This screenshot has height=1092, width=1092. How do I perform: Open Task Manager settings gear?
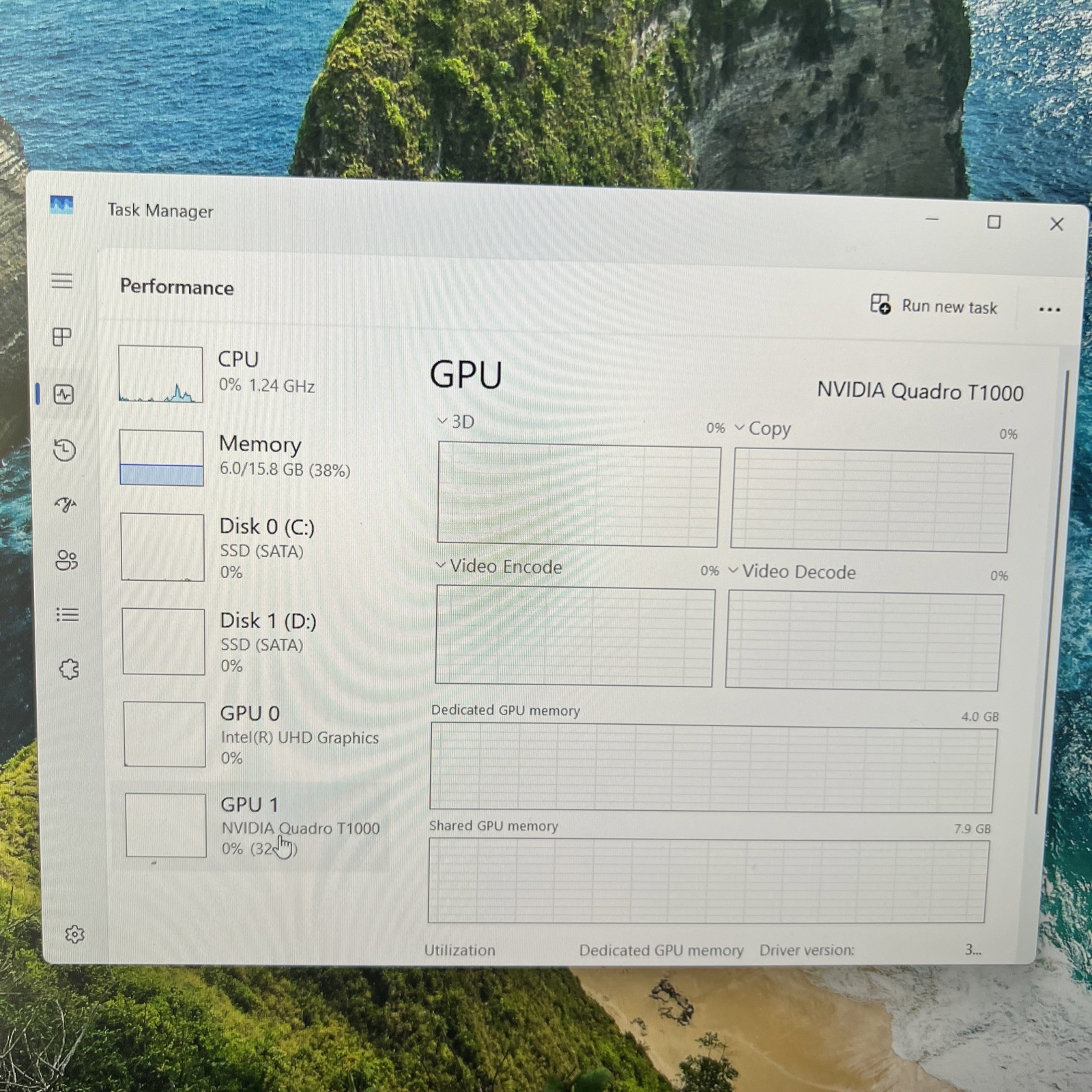point(74,934)
